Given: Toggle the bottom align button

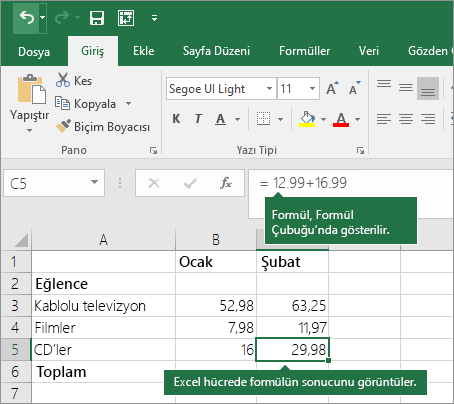Looking at the screenshot, I should tap(428, 88).
